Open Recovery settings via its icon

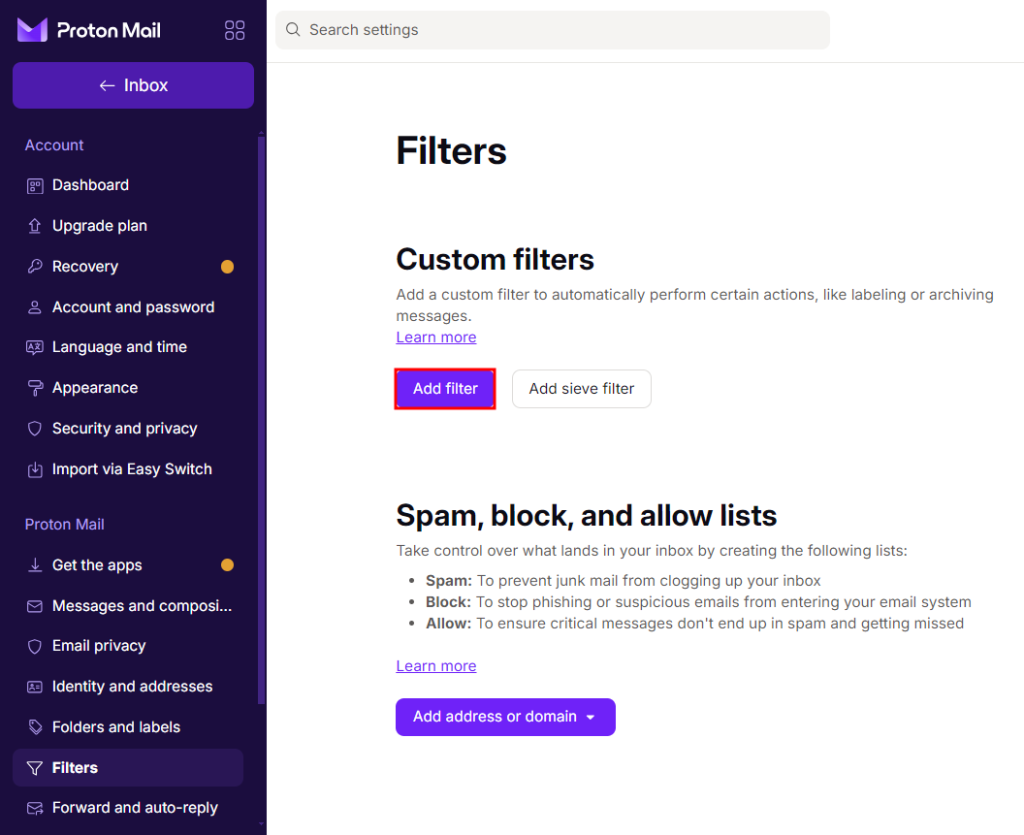click(33, 266)
